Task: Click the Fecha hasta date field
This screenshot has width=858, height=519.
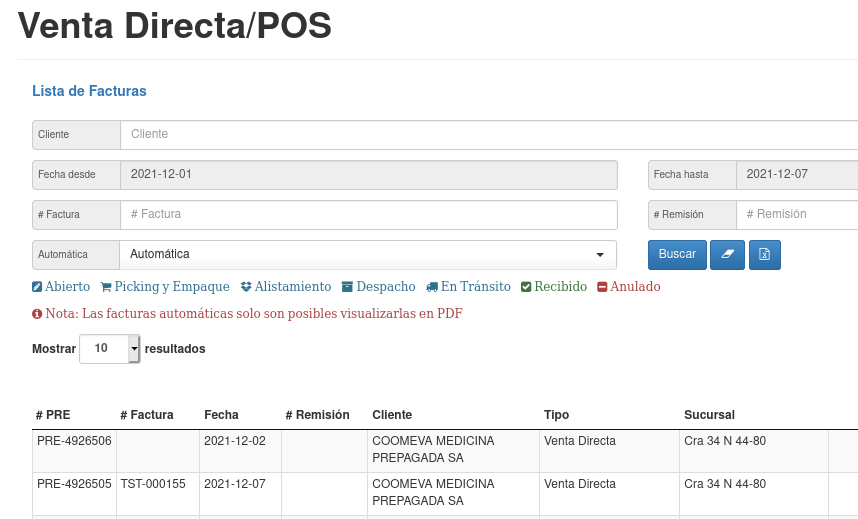Action: [797, 175]
